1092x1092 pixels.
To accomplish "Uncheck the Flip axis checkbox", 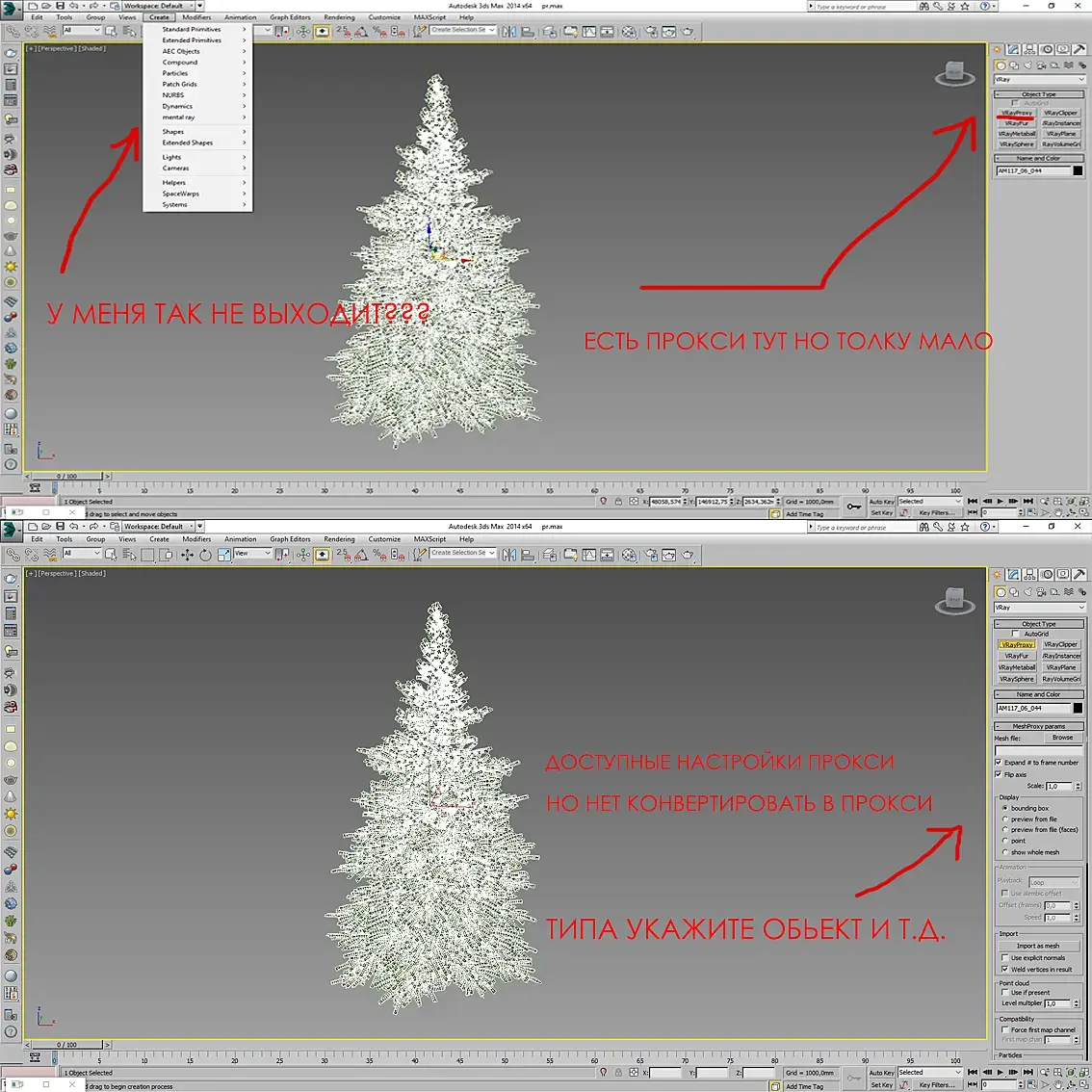I will point(999,774).
